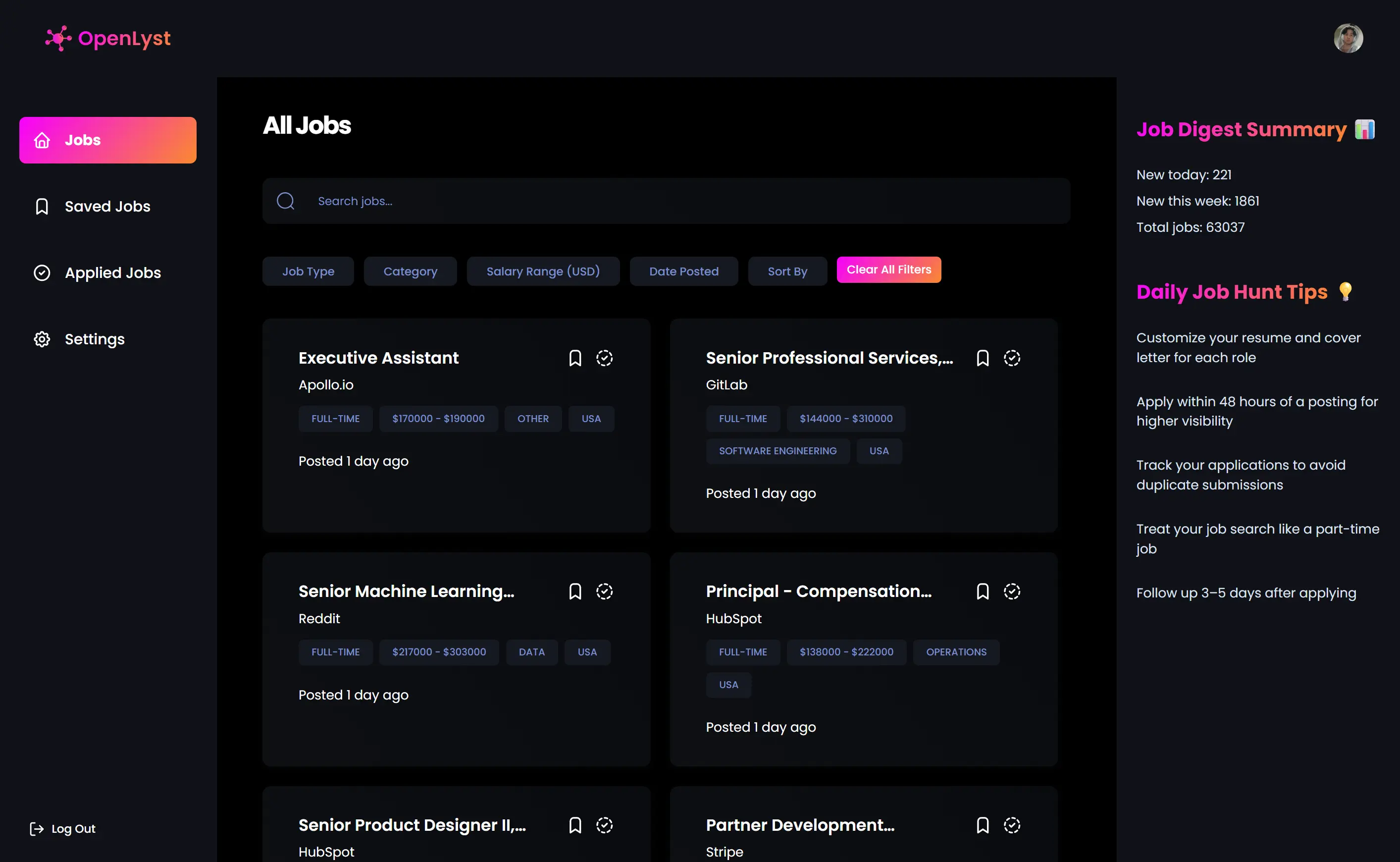Toggle applied status on Principal Compensation job
Viewport: 1400px width, 862px height.
point(1011,591)
